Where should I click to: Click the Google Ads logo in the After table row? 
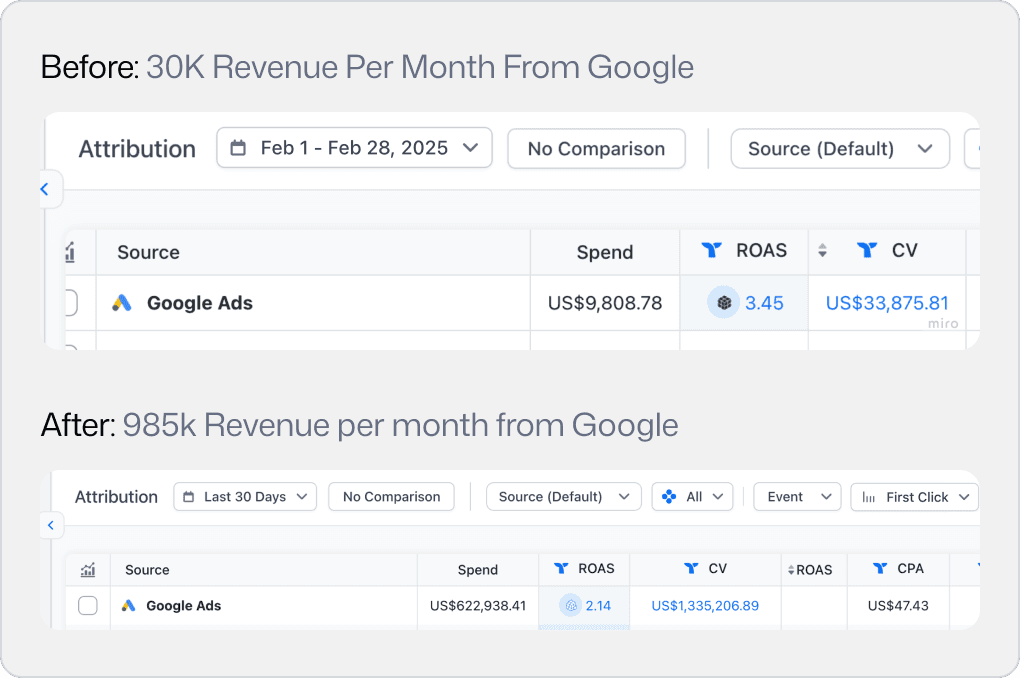coord(128,606)
